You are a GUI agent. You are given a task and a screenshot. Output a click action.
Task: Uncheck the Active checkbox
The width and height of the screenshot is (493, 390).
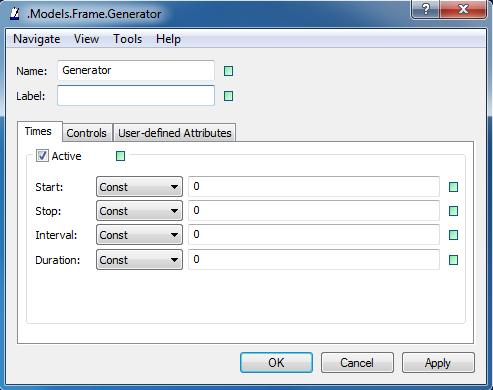42,156
